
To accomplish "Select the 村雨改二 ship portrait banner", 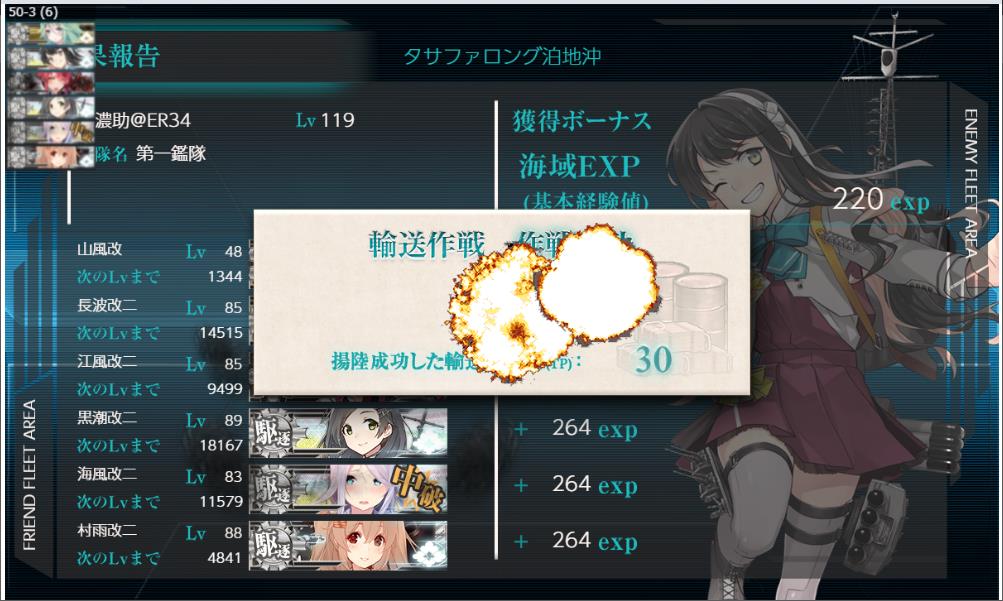I will click(x=348, y=545).
